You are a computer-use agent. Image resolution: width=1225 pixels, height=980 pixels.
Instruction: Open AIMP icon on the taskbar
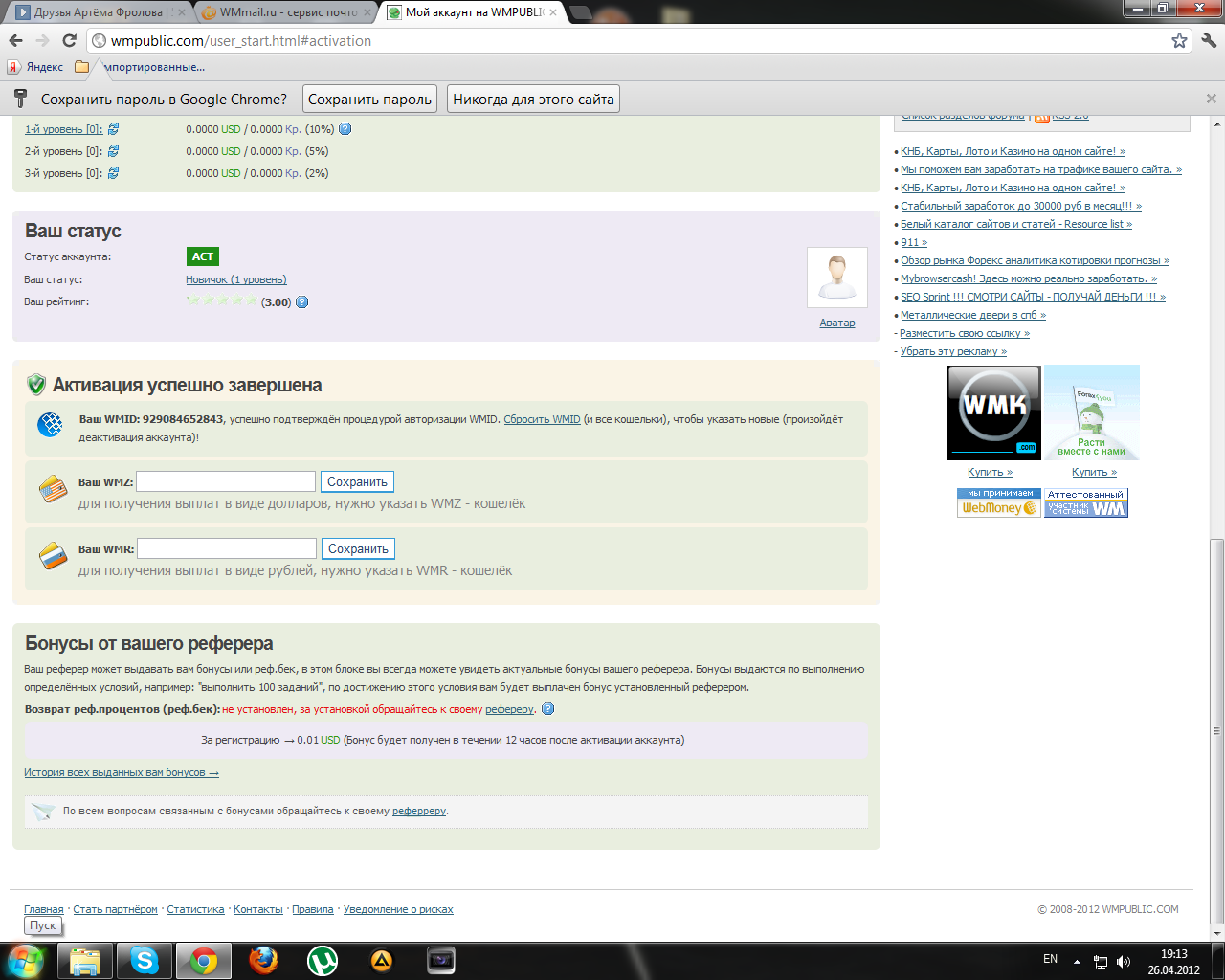(382, 960)
